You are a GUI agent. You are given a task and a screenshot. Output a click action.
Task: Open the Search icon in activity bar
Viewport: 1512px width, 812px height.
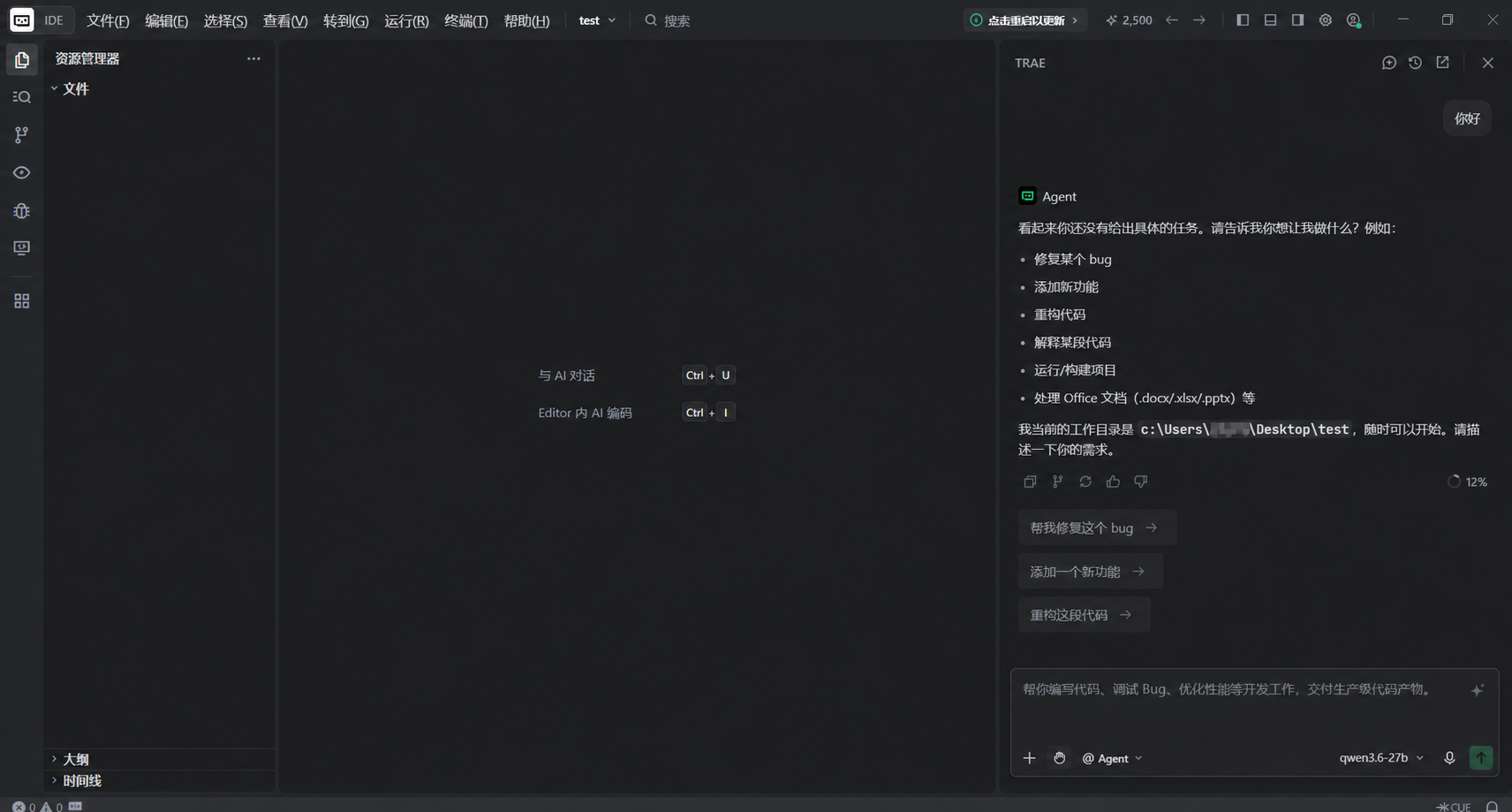tap(22, 97)
